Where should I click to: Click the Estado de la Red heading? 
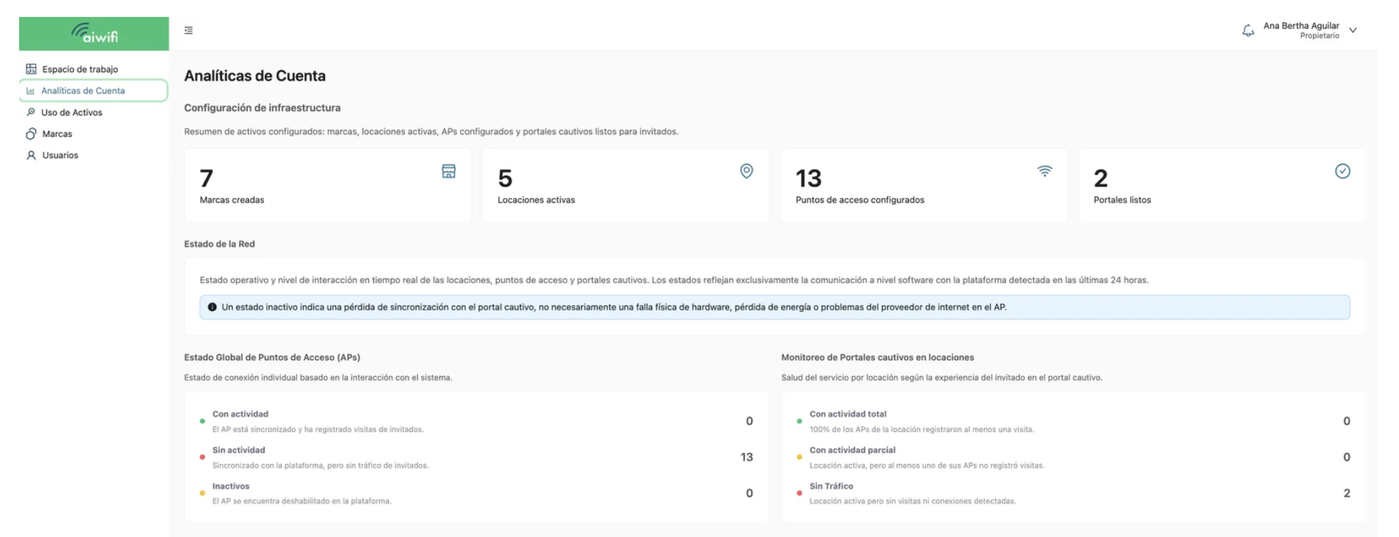219,243
